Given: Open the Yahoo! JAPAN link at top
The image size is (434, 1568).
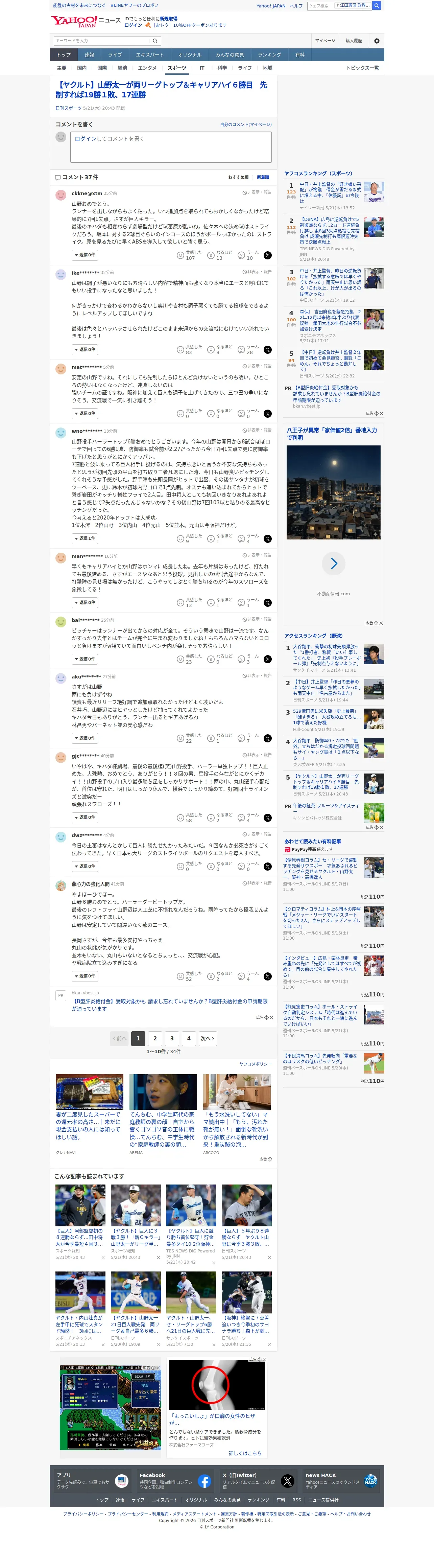Looking at the screenshot, I should 271,5.
